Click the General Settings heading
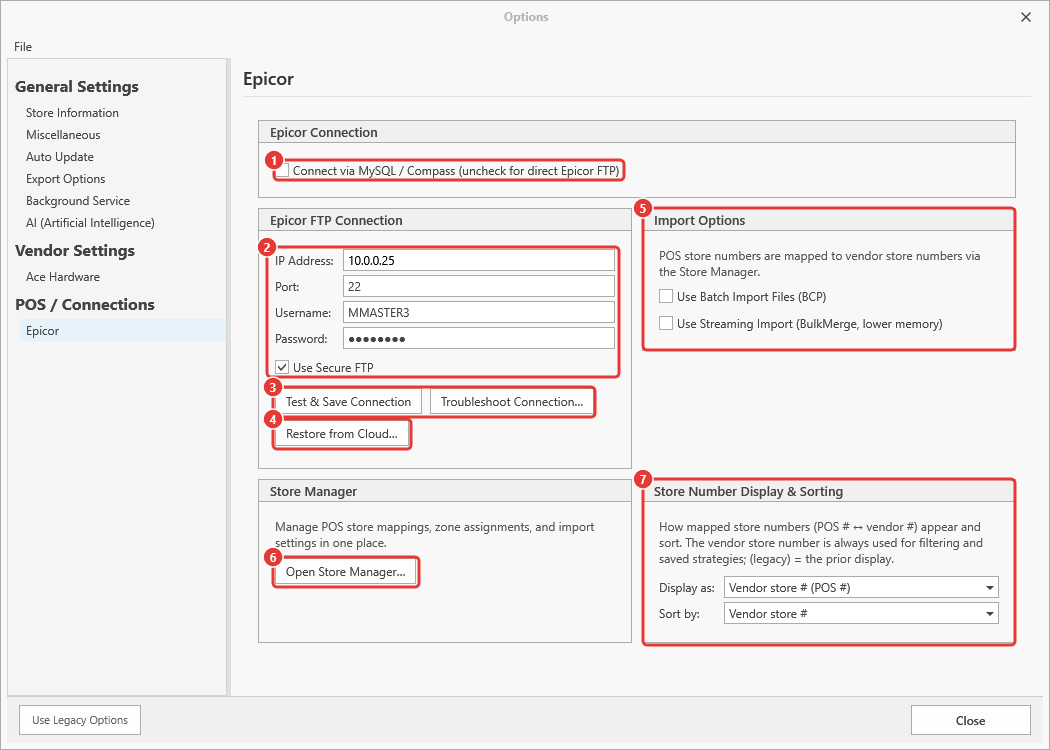The height and width of the screenshot is (750, 1050). pos(76,86)
